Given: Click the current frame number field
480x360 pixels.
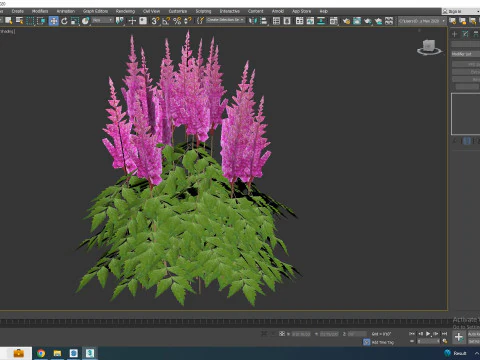Looking at the screenshot, I should click(428, 341).
